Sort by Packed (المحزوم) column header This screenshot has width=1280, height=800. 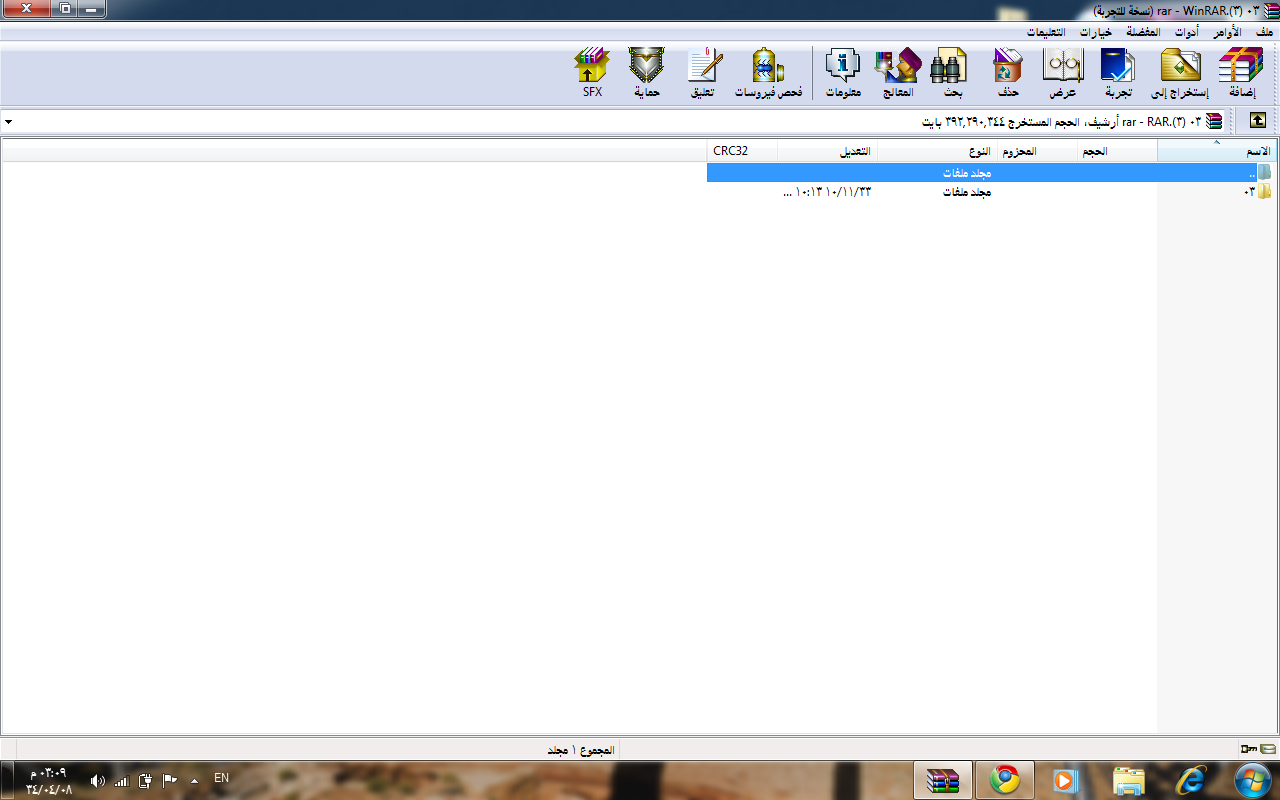click(x=1038, y=152)
